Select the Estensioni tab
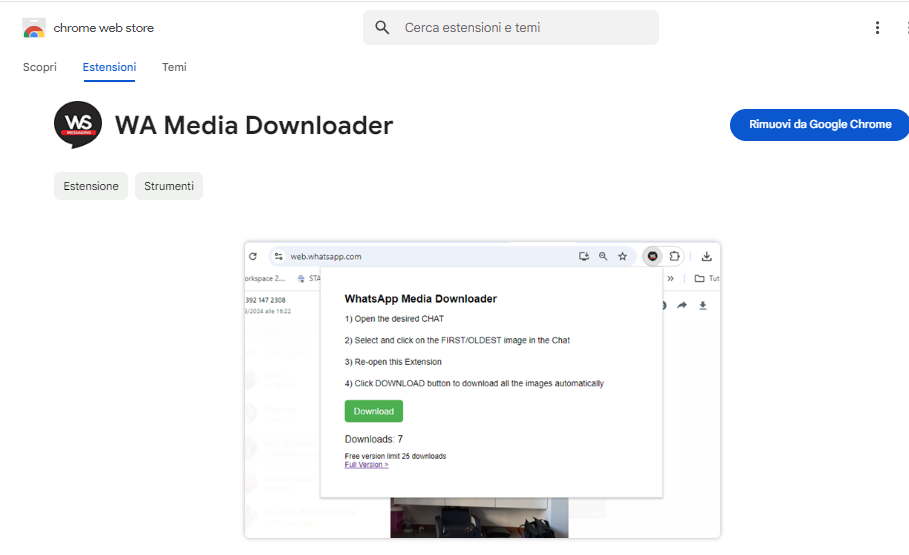This screenshot has width=909, height=555. coord(109,67)
